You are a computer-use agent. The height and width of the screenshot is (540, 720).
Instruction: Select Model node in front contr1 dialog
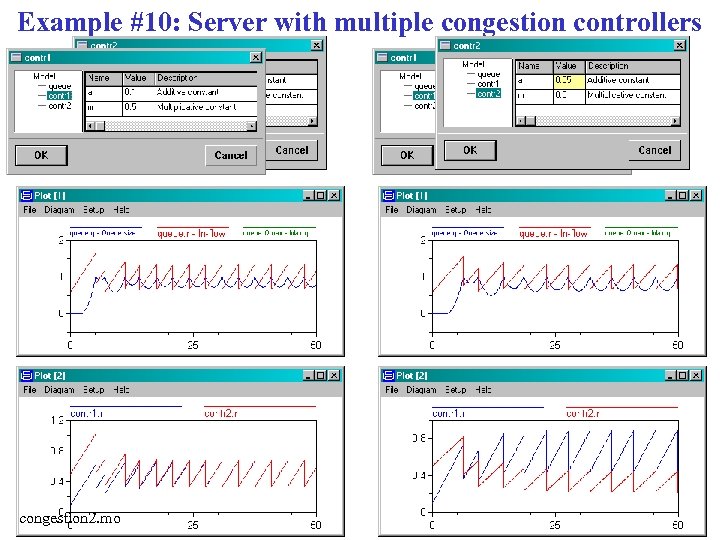coord(45,76)
